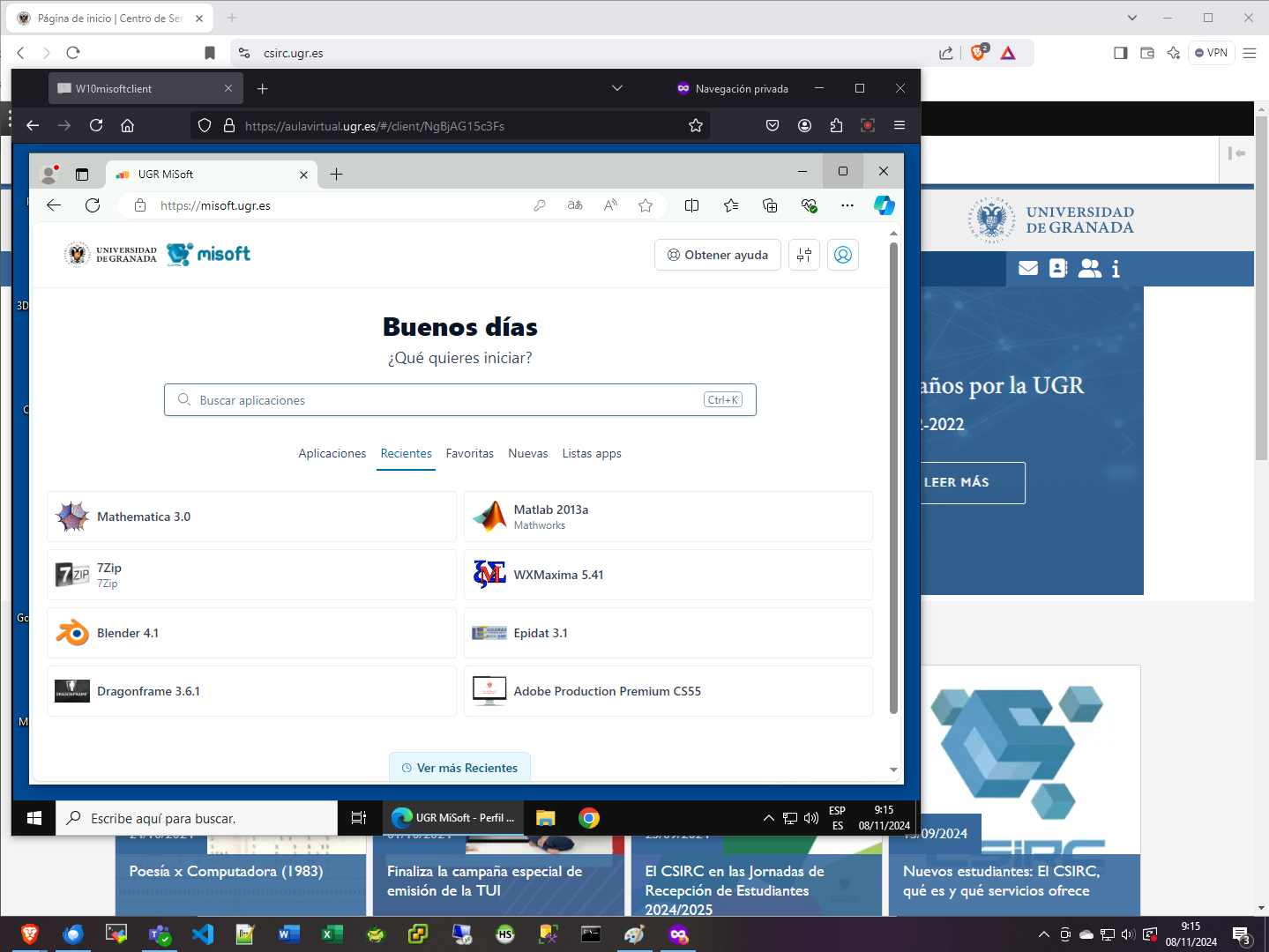Launch Dragonframe 3.6.1
Viewport: 1269px width, 952px height.
coord(251,691)
